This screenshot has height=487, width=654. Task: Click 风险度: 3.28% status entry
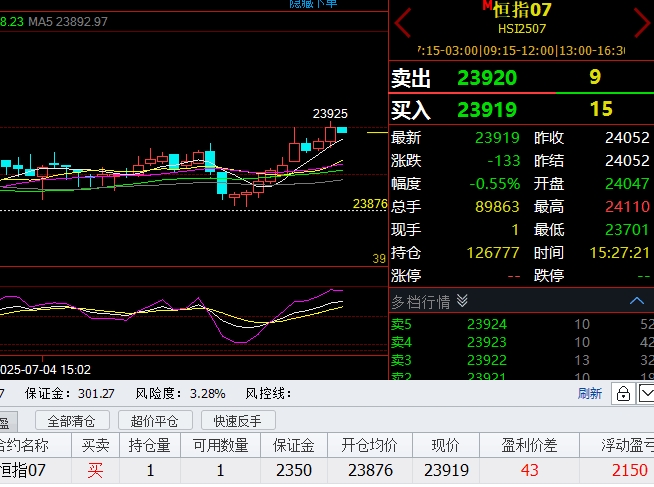[x=180, y=394]
